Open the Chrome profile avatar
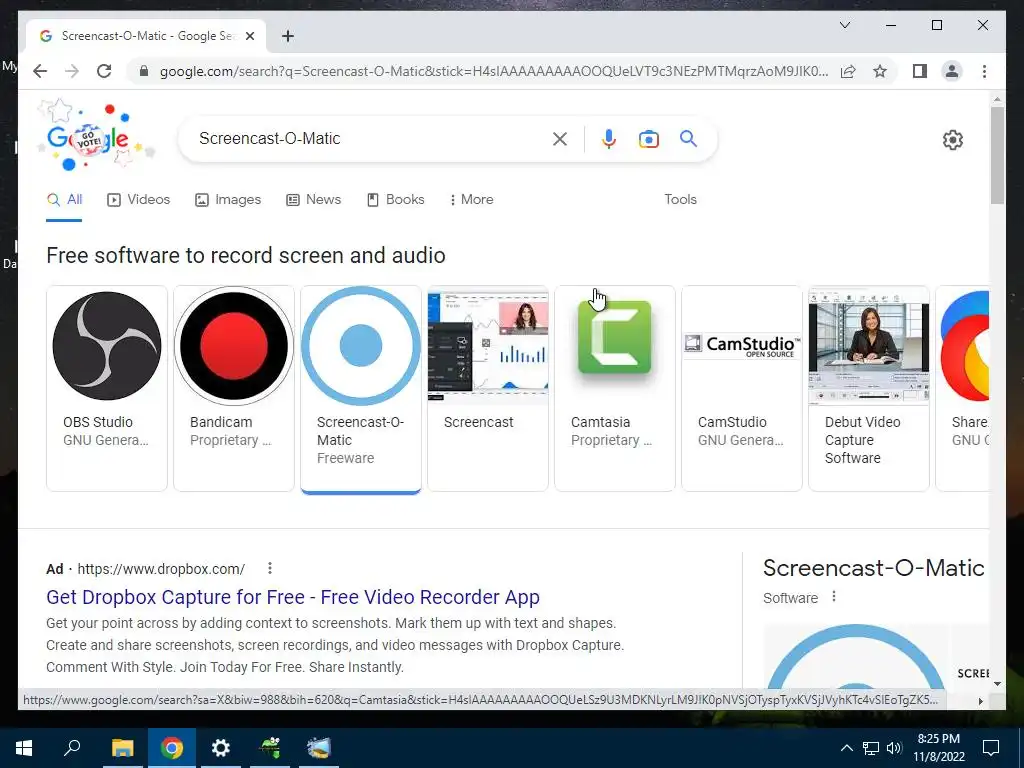 (x=952, y=71)
